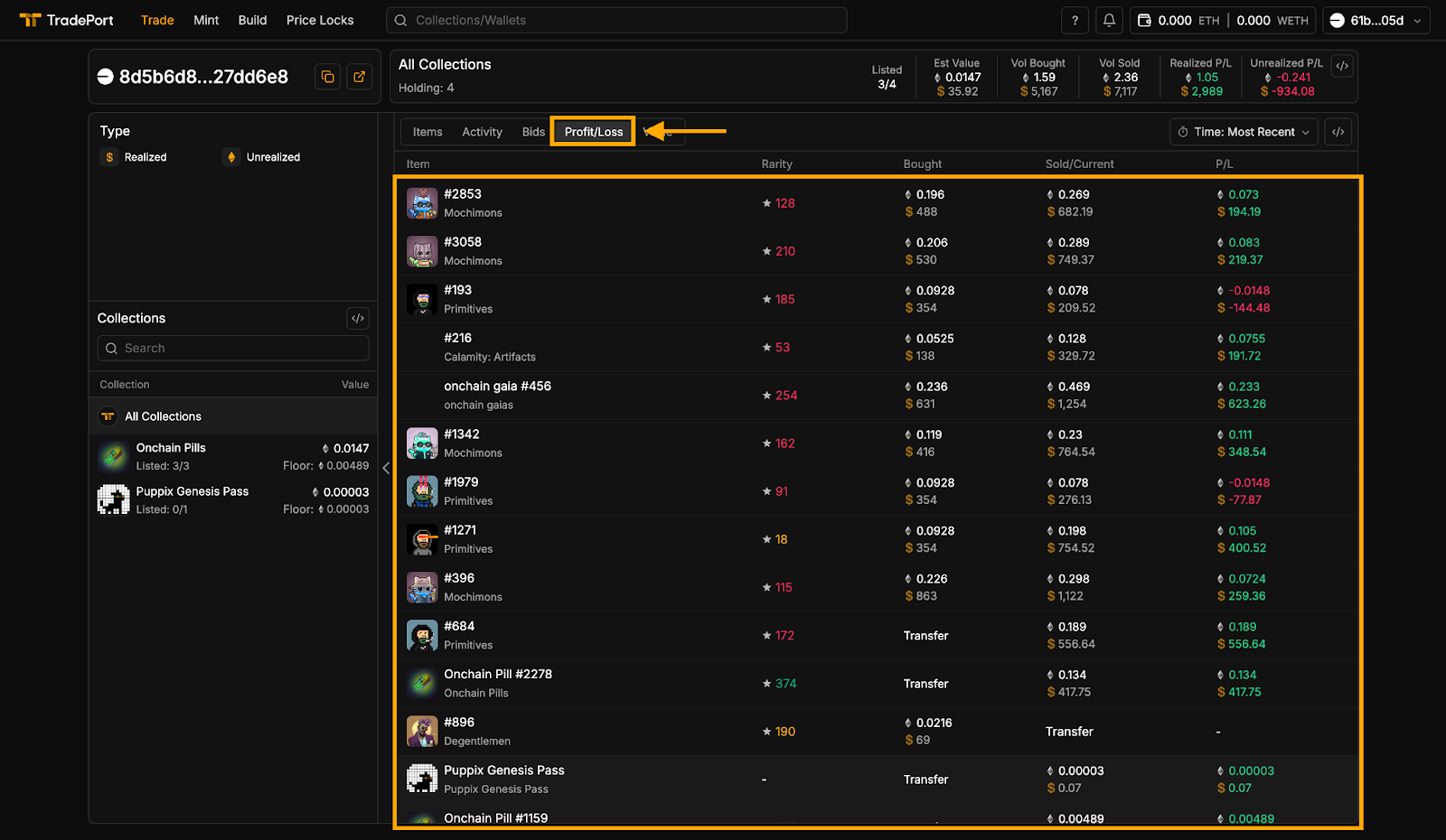This screenshot has height=840, width=1446.
Task: Click Mochimons #1342 thumbnail
Action: pyautogui.click(x=422, y=443)
